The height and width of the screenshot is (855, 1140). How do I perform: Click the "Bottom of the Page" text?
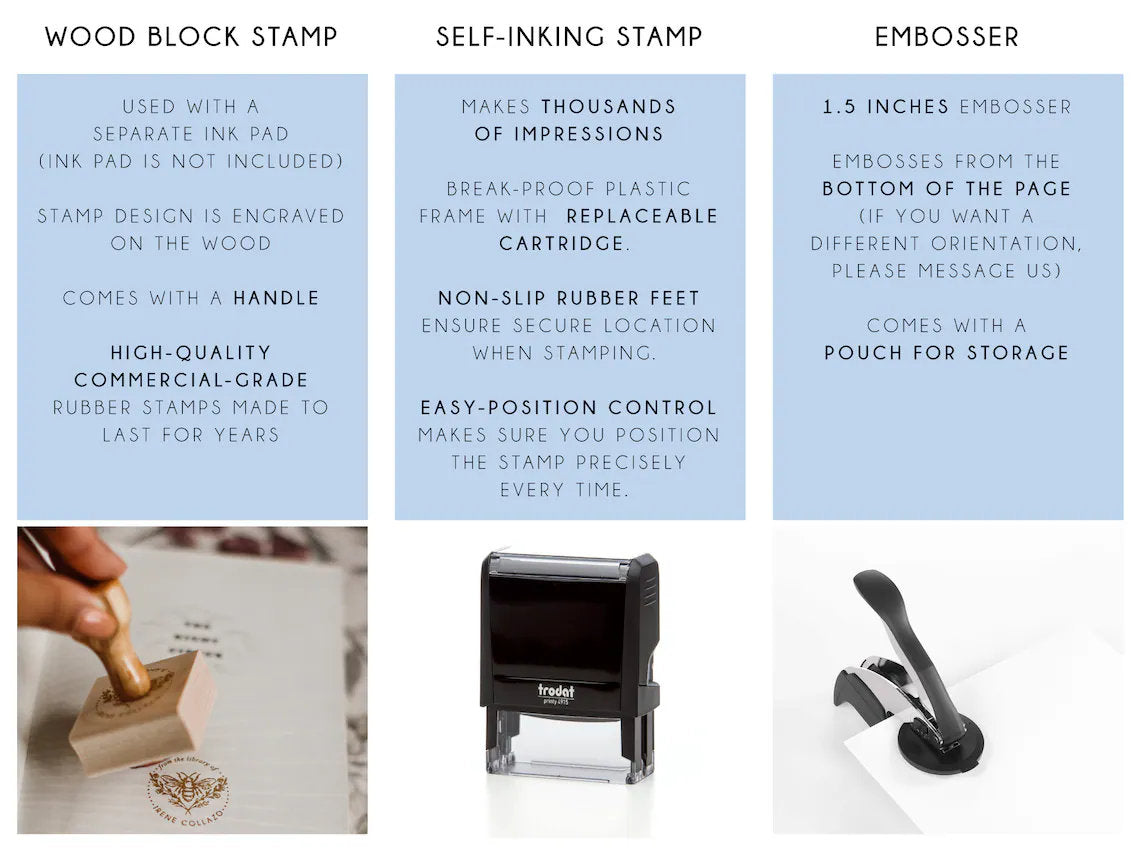pos(947,189)
